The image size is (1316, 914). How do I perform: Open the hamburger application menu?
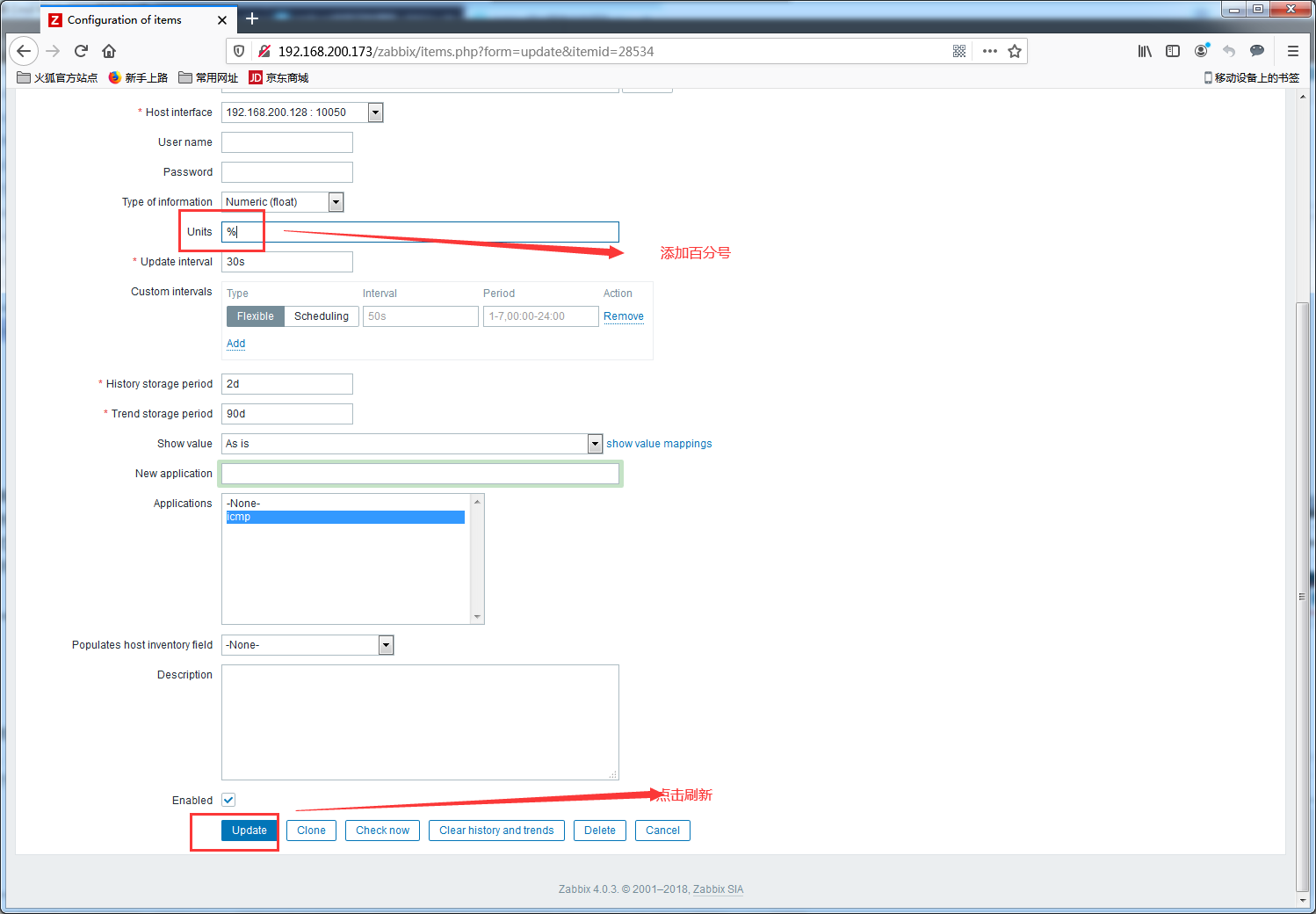(x=1293, y=51)
